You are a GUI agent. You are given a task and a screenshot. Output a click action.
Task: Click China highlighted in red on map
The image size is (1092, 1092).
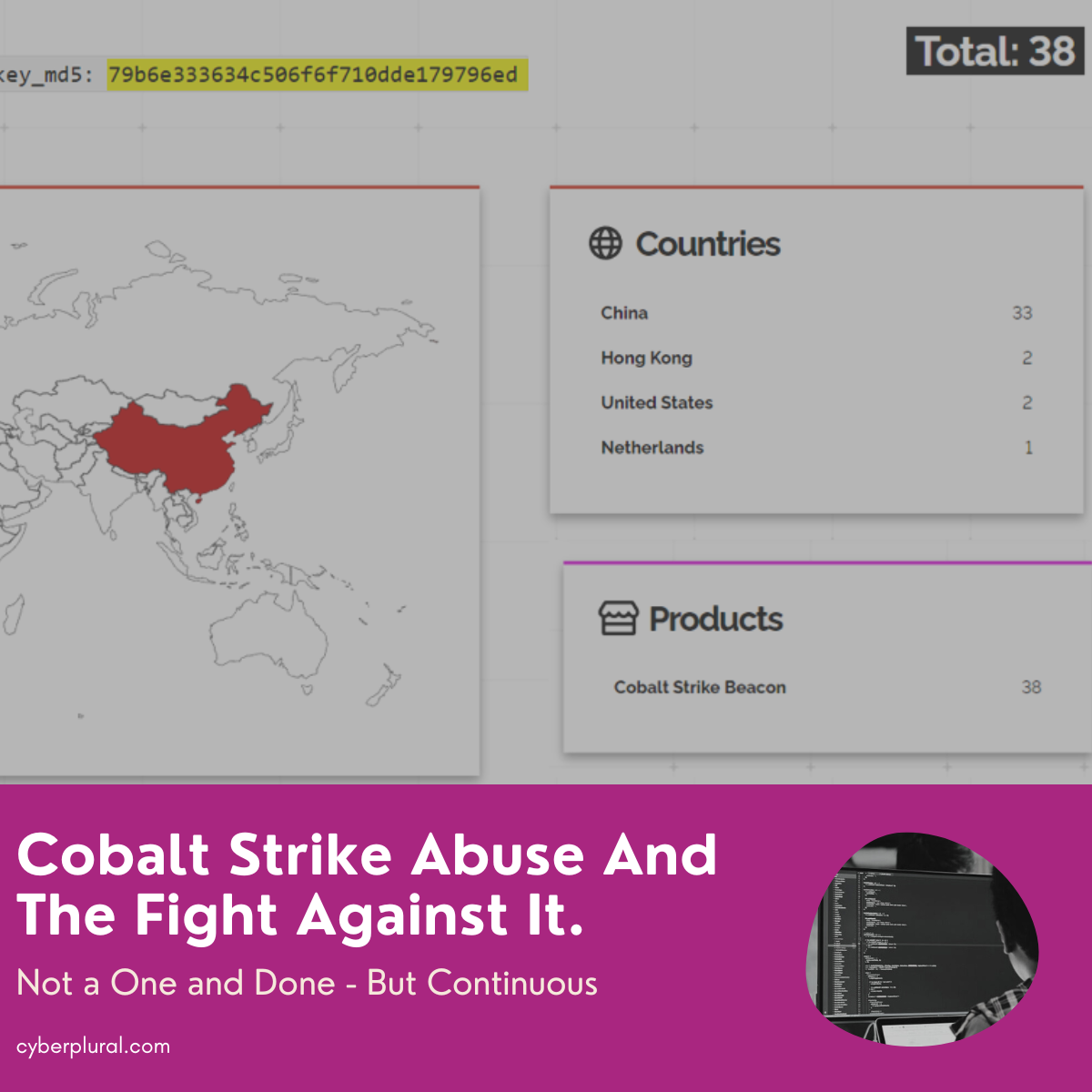coord(177,446)
